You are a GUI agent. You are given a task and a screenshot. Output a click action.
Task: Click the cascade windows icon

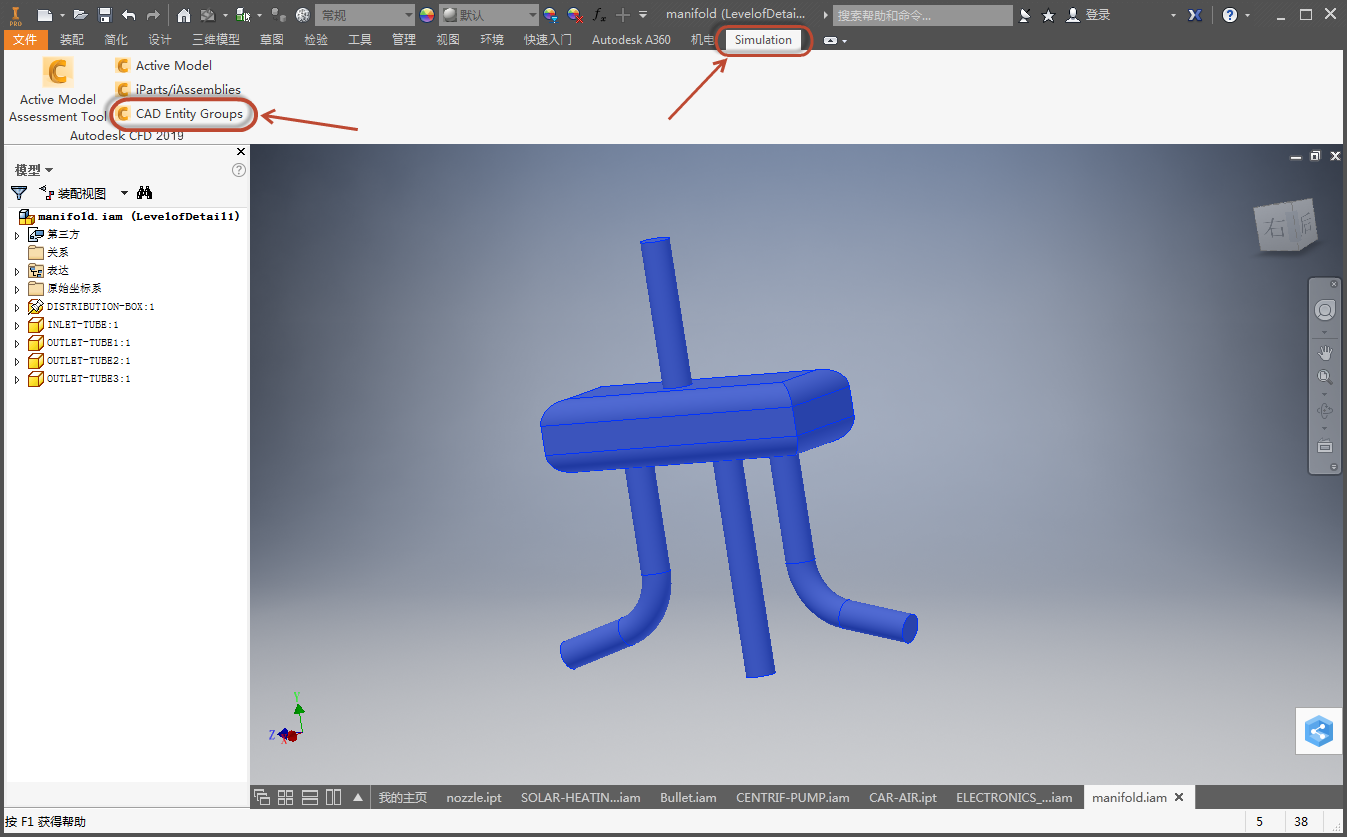click(x=262, y=797)
